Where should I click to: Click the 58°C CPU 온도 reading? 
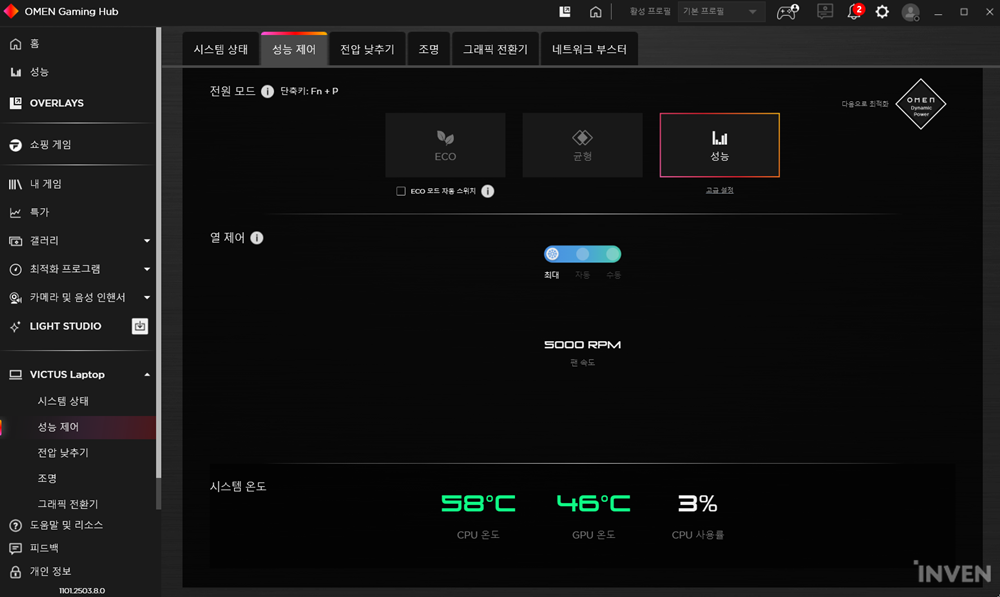point(478,504)
